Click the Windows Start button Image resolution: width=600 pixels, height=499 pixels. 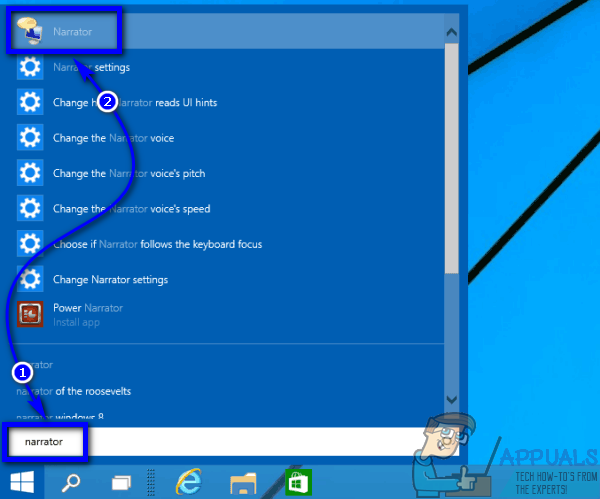coord(22,481)
